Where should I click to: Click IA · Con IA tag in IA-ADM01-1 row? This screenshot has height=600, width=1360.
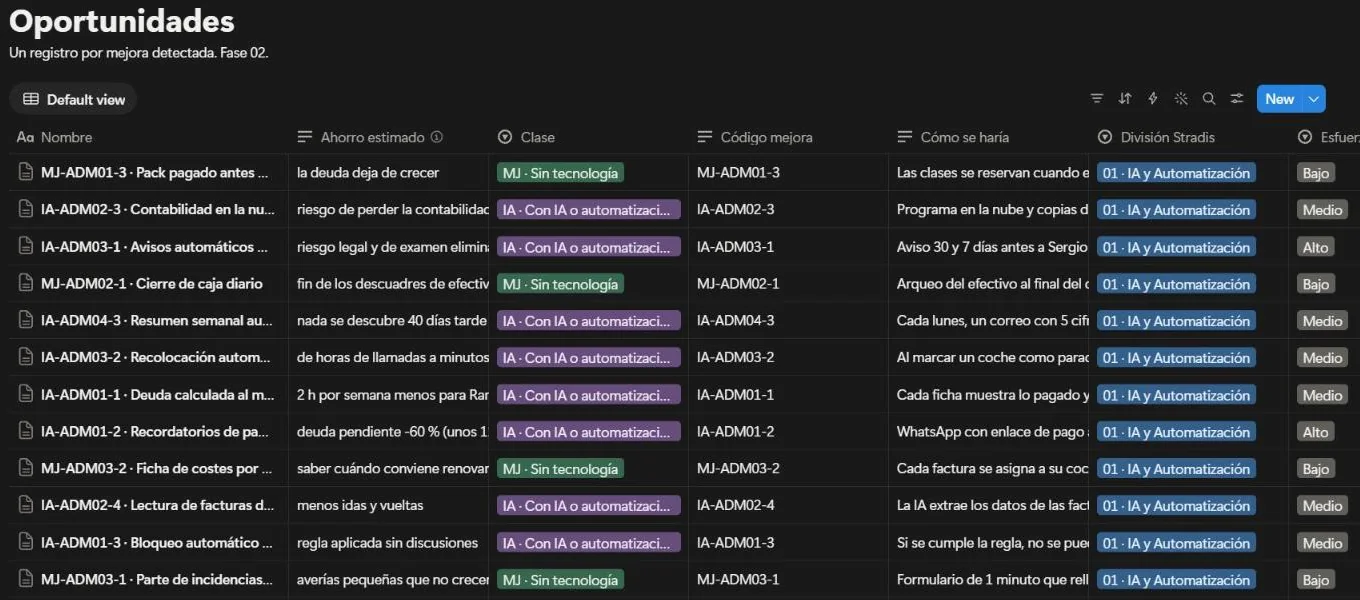589,395
